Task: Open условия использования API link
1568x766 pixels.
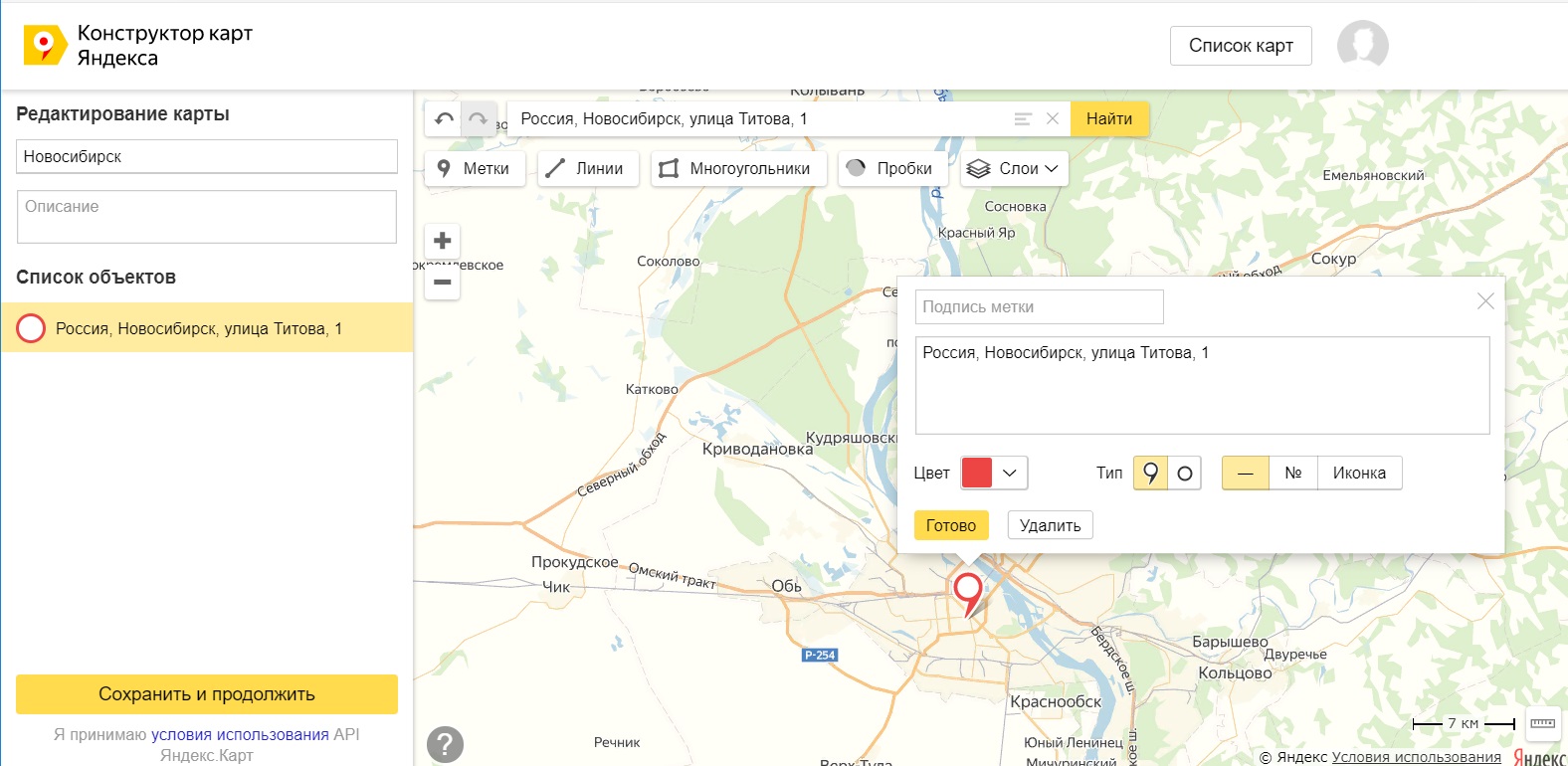Action: pos(240,734)
